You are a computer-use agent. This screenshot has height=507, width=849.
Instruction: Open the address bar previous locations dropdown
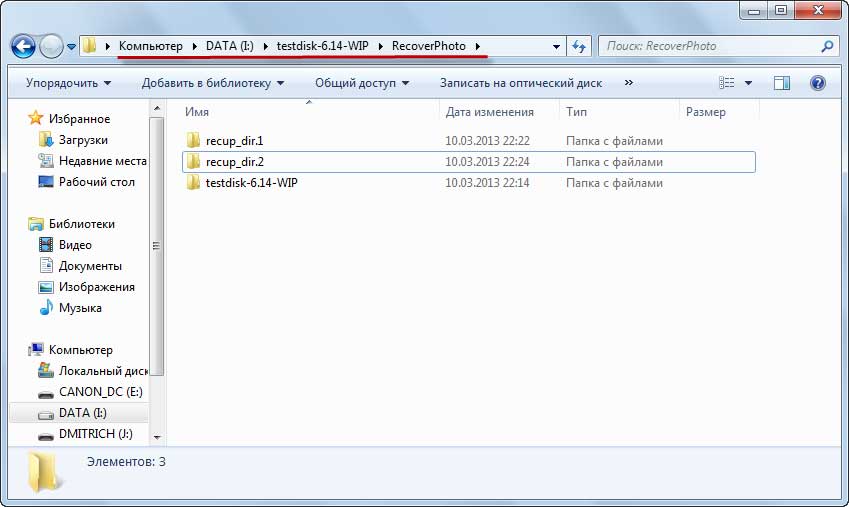[x=556, y=47]
